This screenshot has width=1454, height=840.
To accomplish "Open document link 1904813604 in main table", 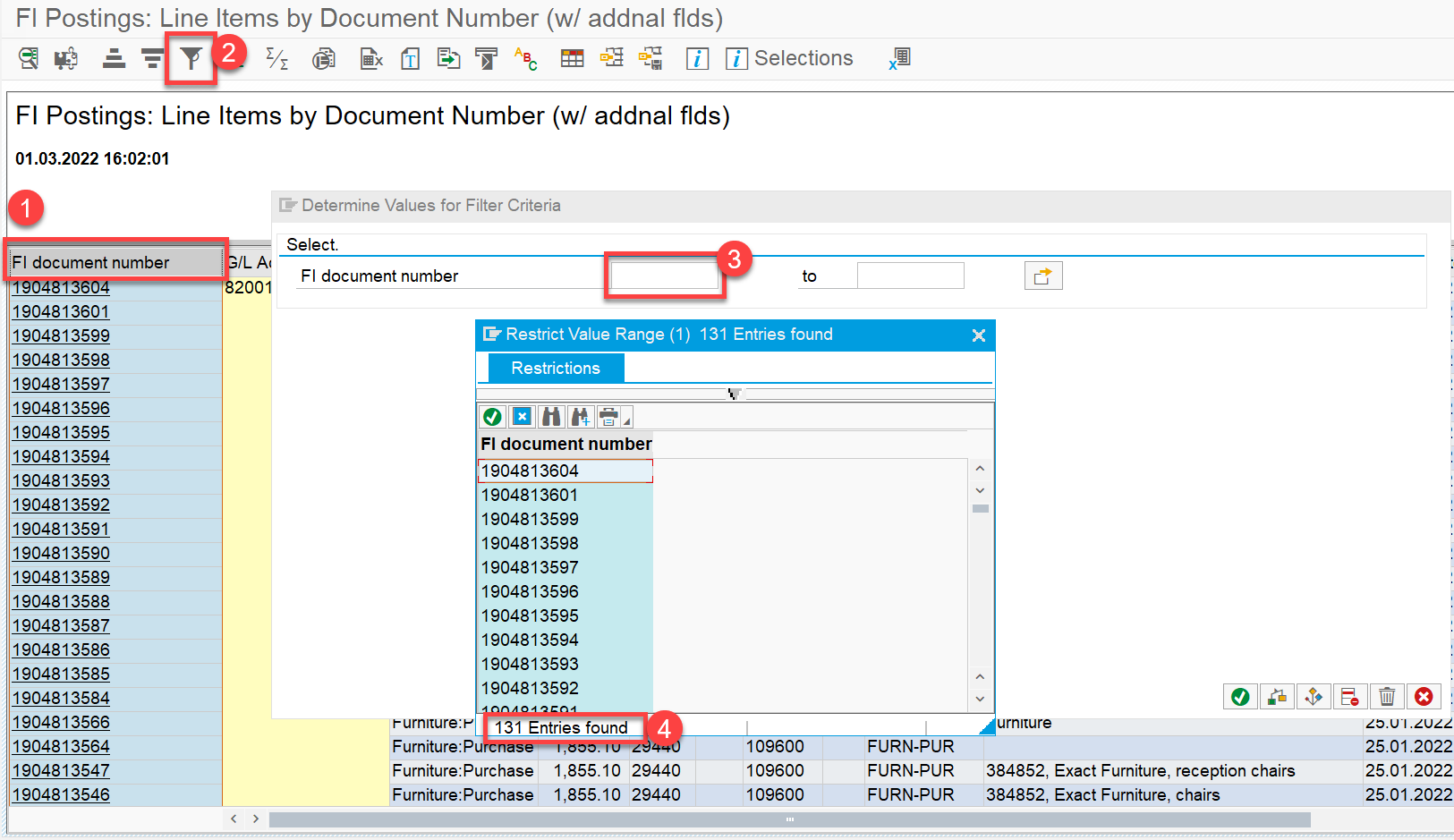I will tap(61, 287).
